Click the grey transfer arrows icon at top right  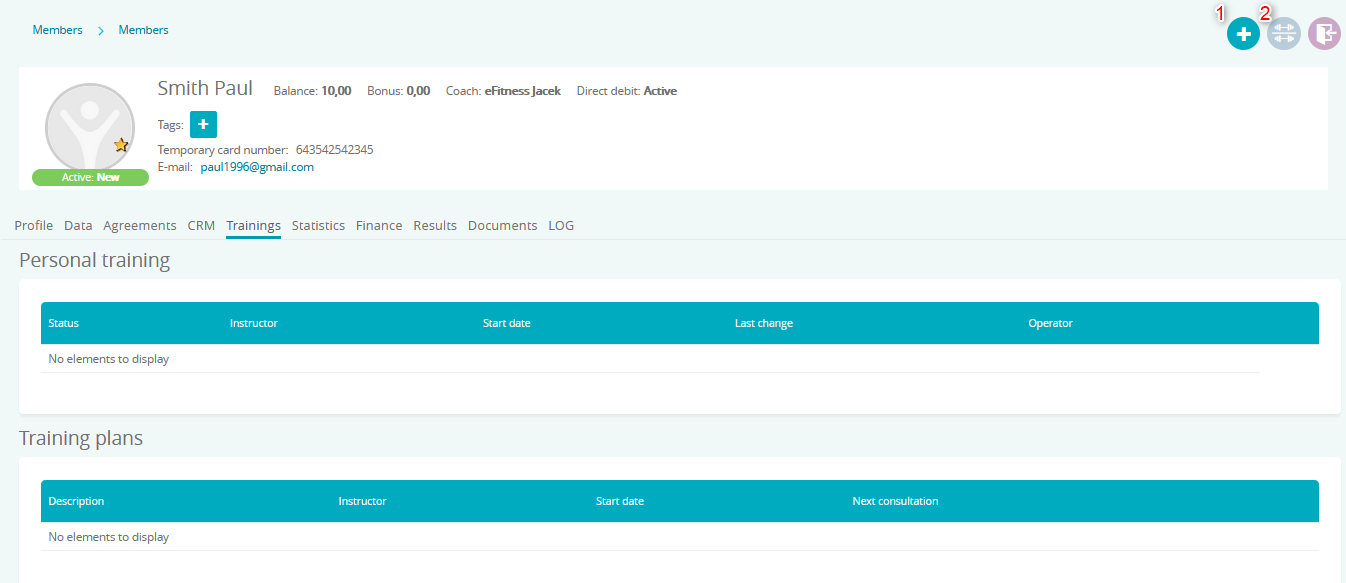pos(1284,34)
